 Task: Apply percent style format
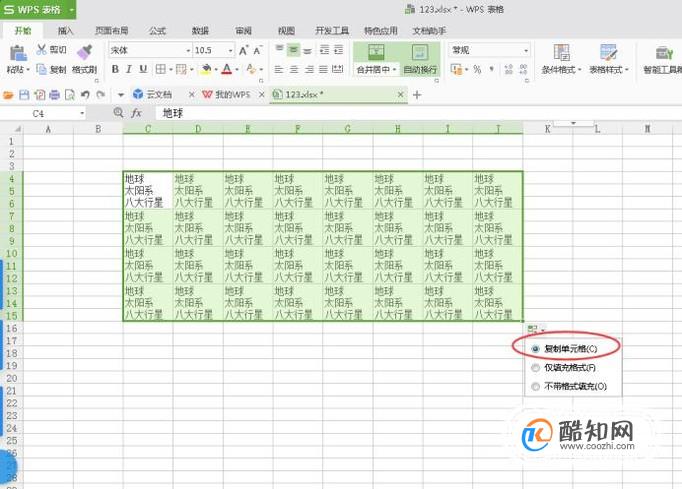477,69
